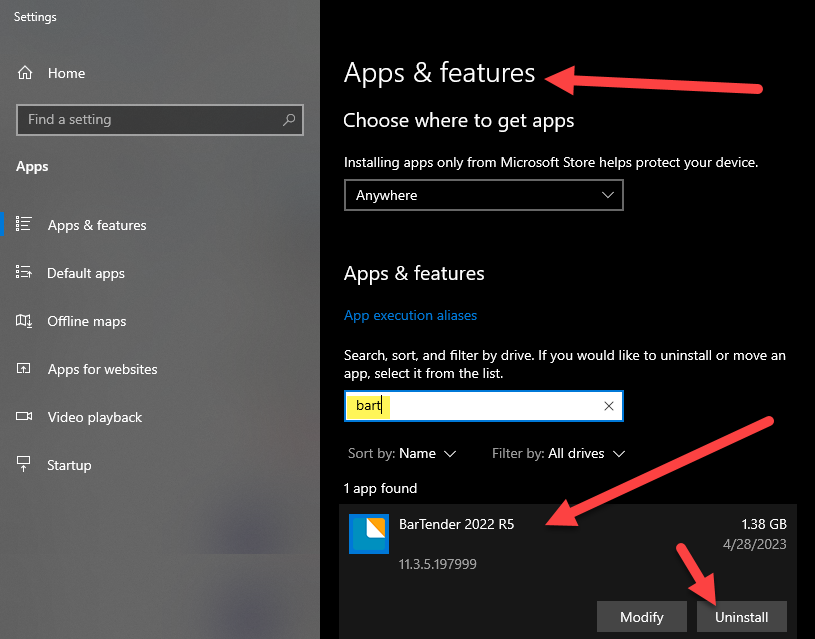The width and height of the screenshot is (815, 639).
Task: Open Offline maps via its map icon
Action: (25, 321)
